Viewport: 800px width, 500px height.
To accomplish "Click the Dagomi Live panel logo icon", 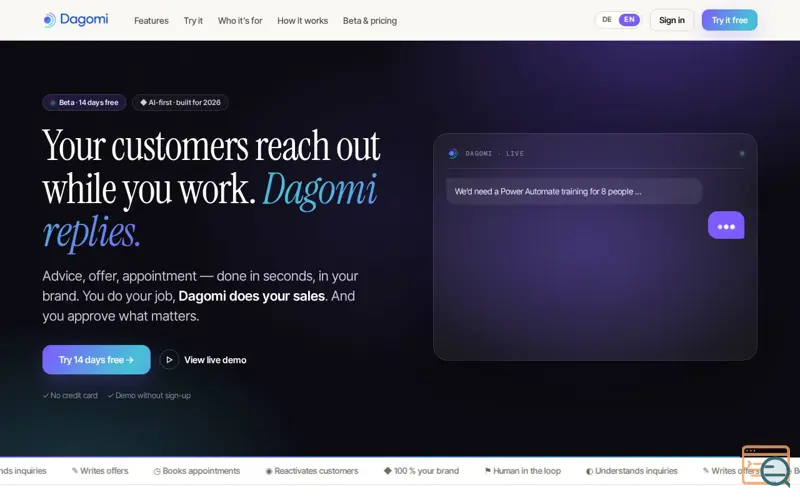I will 453,154.
